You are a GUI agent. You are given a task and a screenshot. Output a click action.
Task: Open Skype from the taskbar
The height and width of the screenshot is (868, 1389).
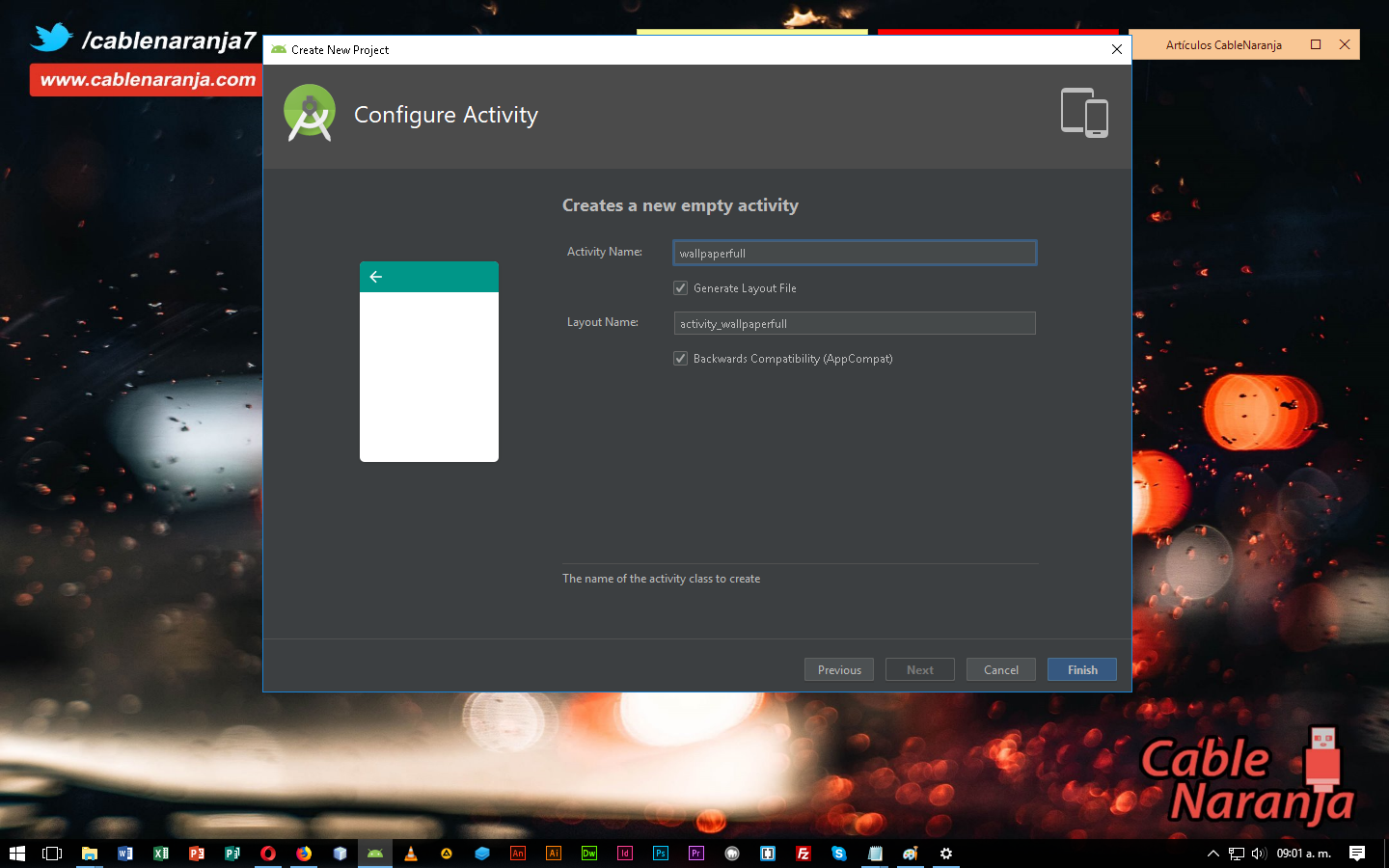[x=839, y=854]
